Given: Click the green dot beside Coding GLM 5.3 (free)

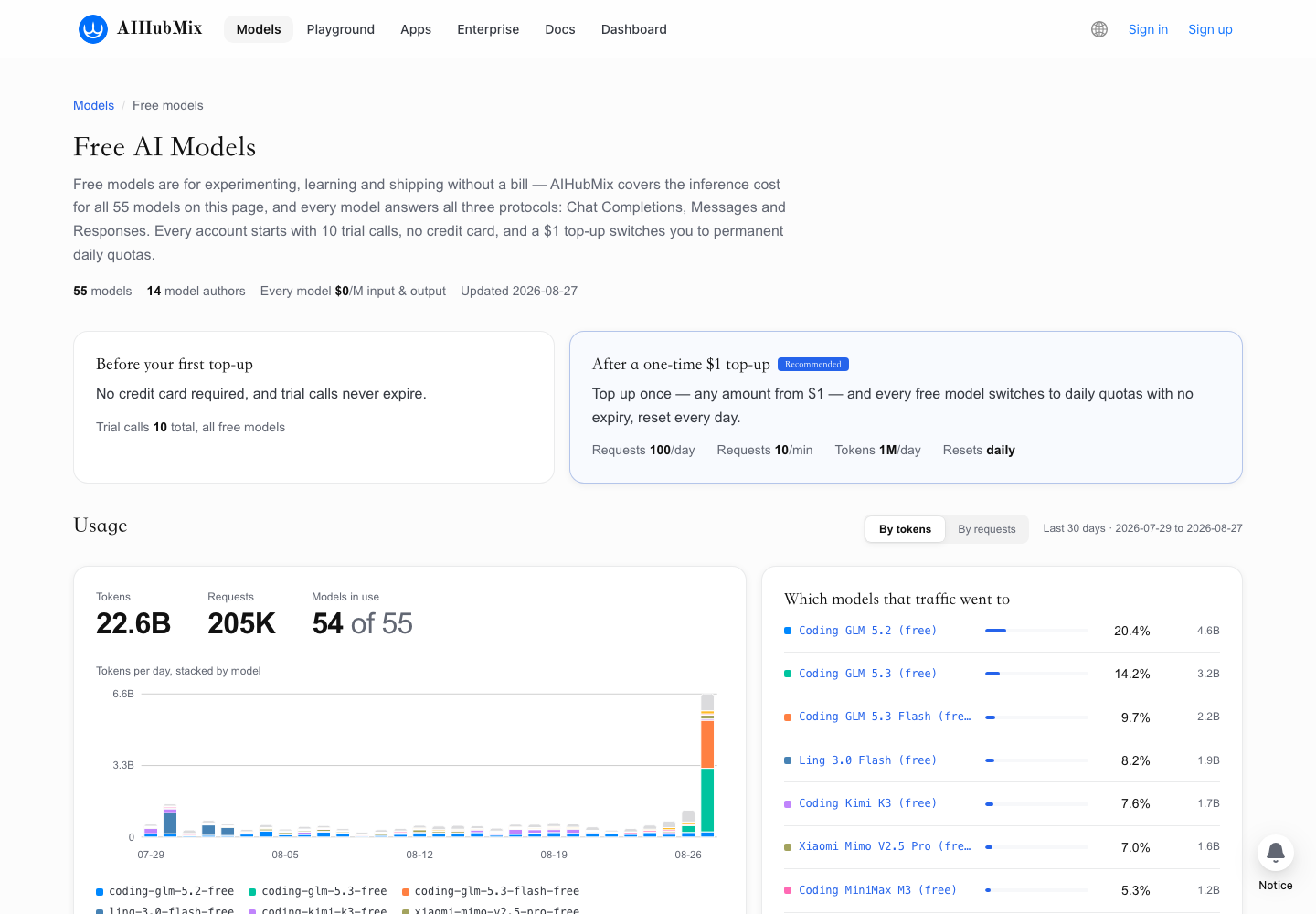Looking at the screenshot, I should (x=788, y=674).
